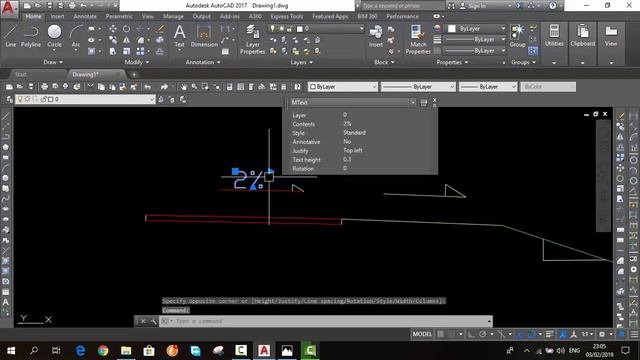Open the Express Tools tab
This screenshot has width=640, height=360.
pyautogui.click(x=287, y=16)
